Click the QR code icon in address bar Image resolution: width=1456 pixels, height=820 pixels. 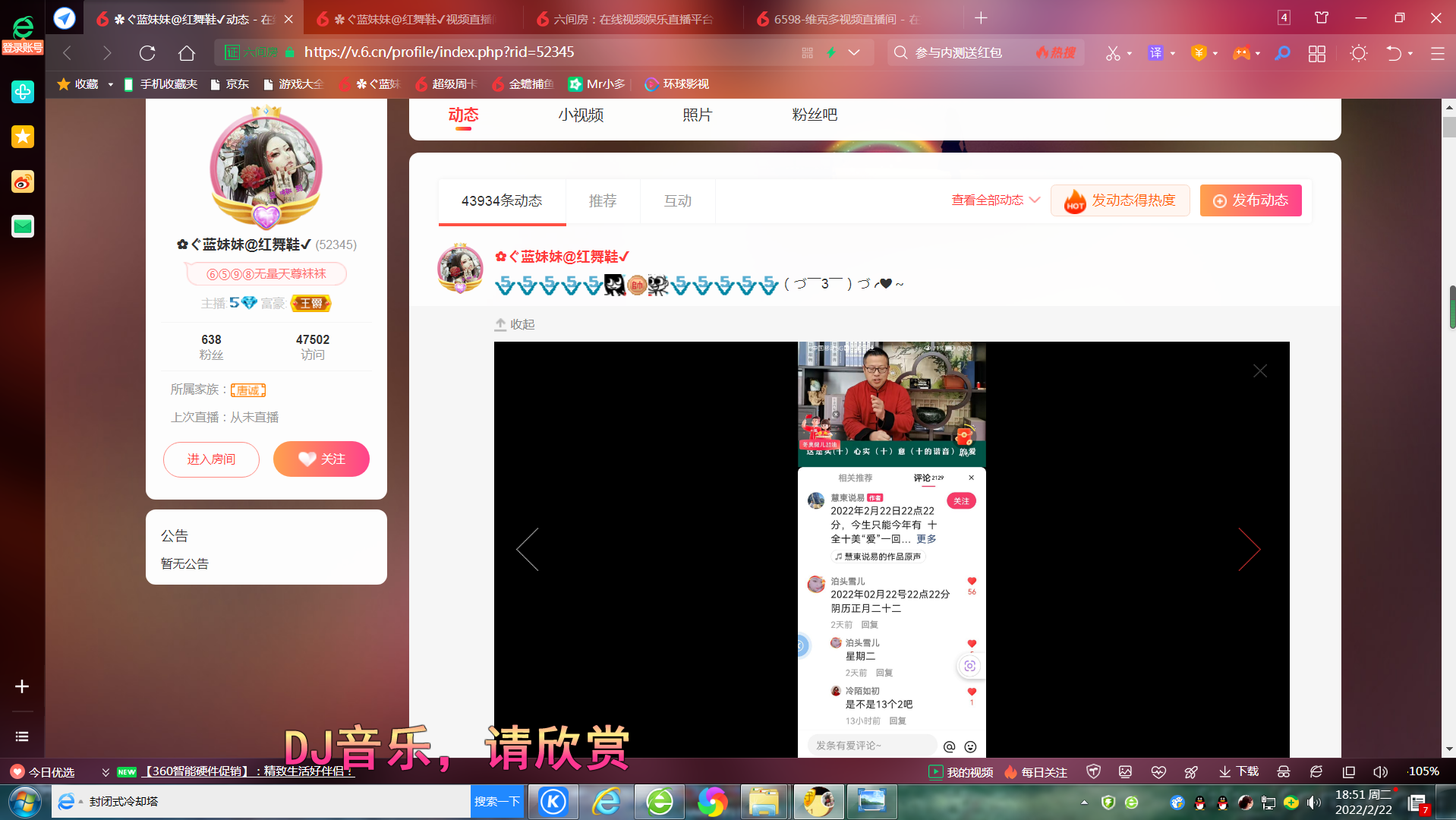(807, 52)
